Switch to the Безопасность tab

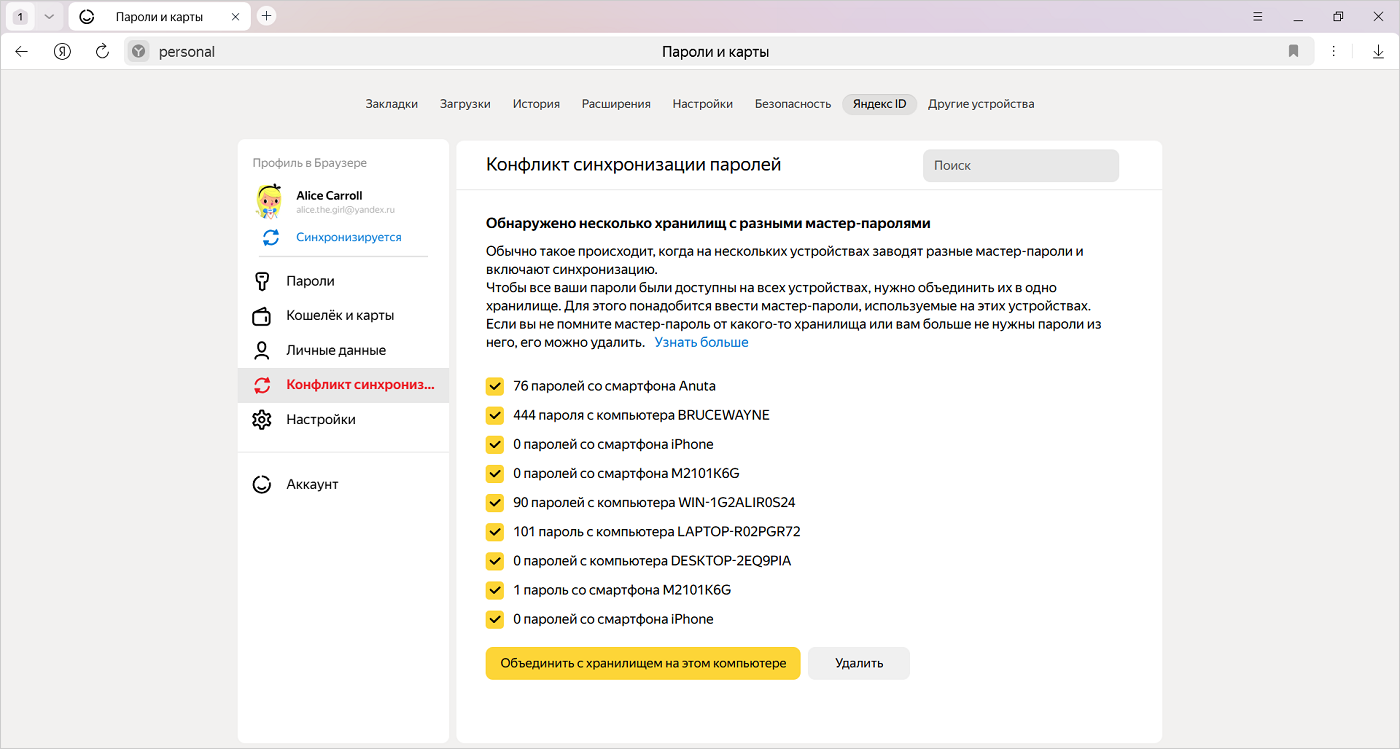[x=792, y=104]
